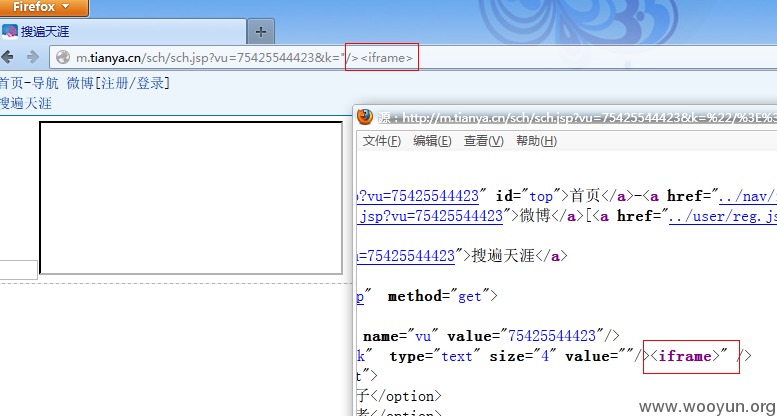Click the source window title URL text
The image size is (777, 416).
(589, 118)
